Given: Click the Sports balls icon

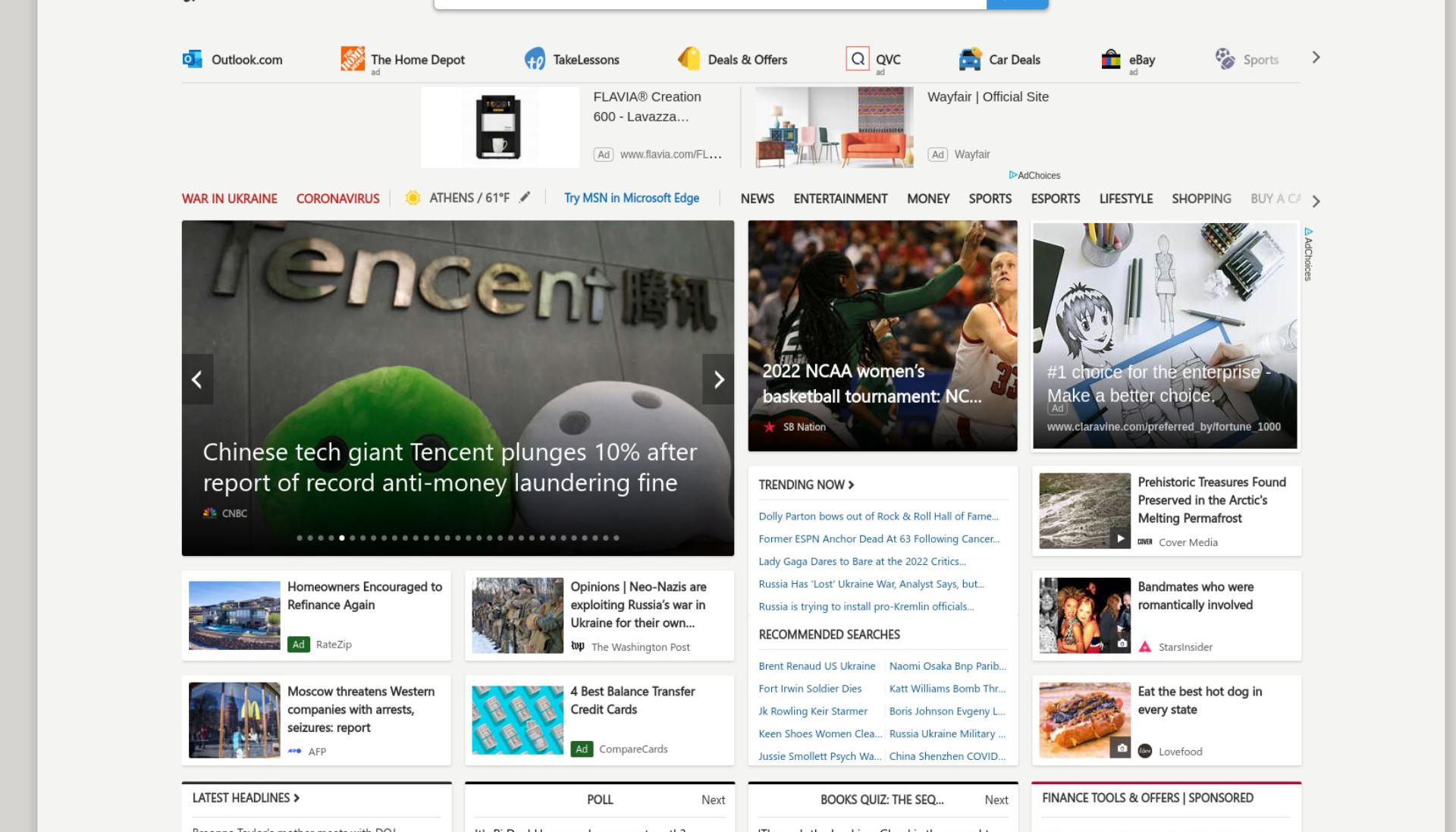Looking at the screenshot, I should (1225, 58).
